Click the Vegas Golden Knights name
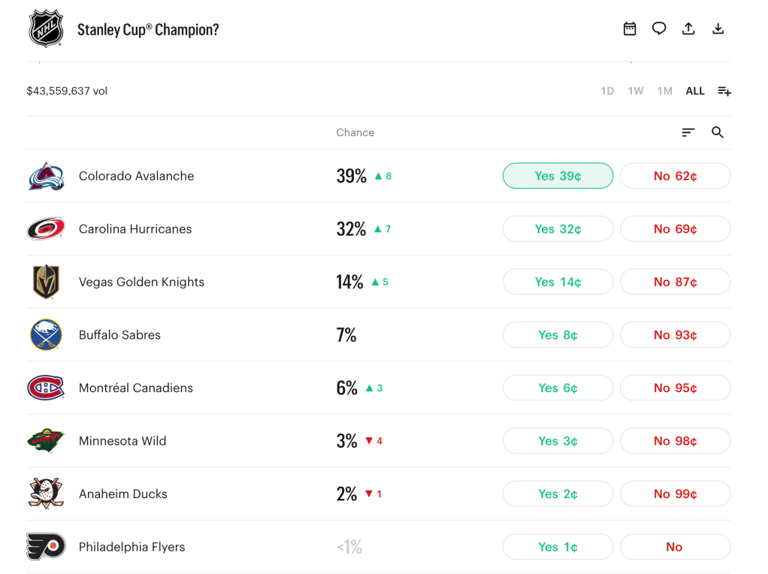 [x=142, y=282]
